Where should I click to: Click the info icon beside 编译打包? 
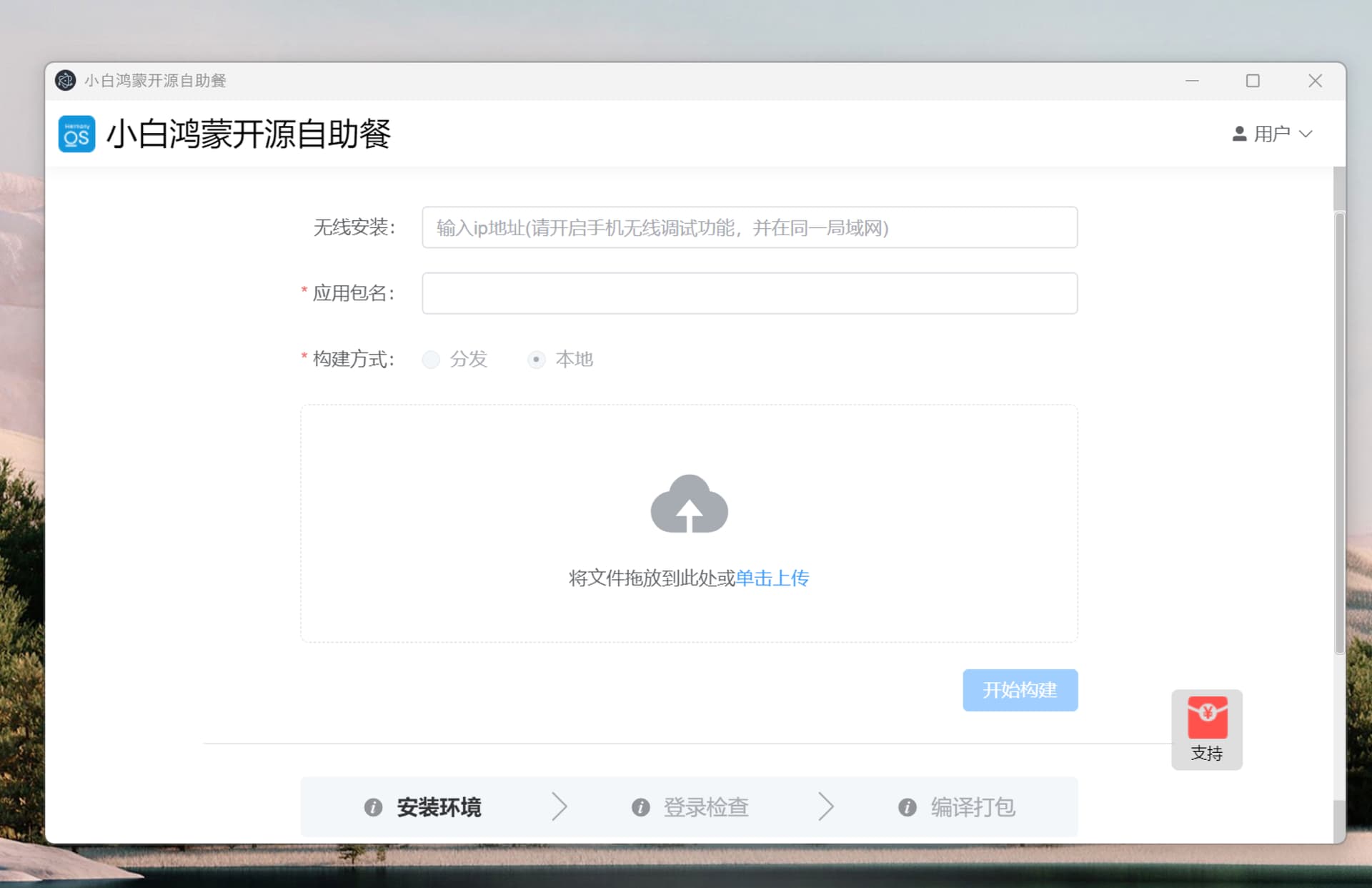tap(907, 807)
